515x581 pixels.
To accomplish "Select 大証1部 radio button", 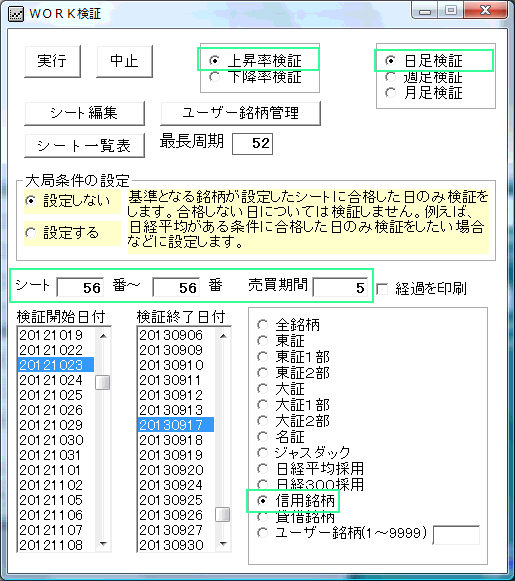I will pos(293,405).
